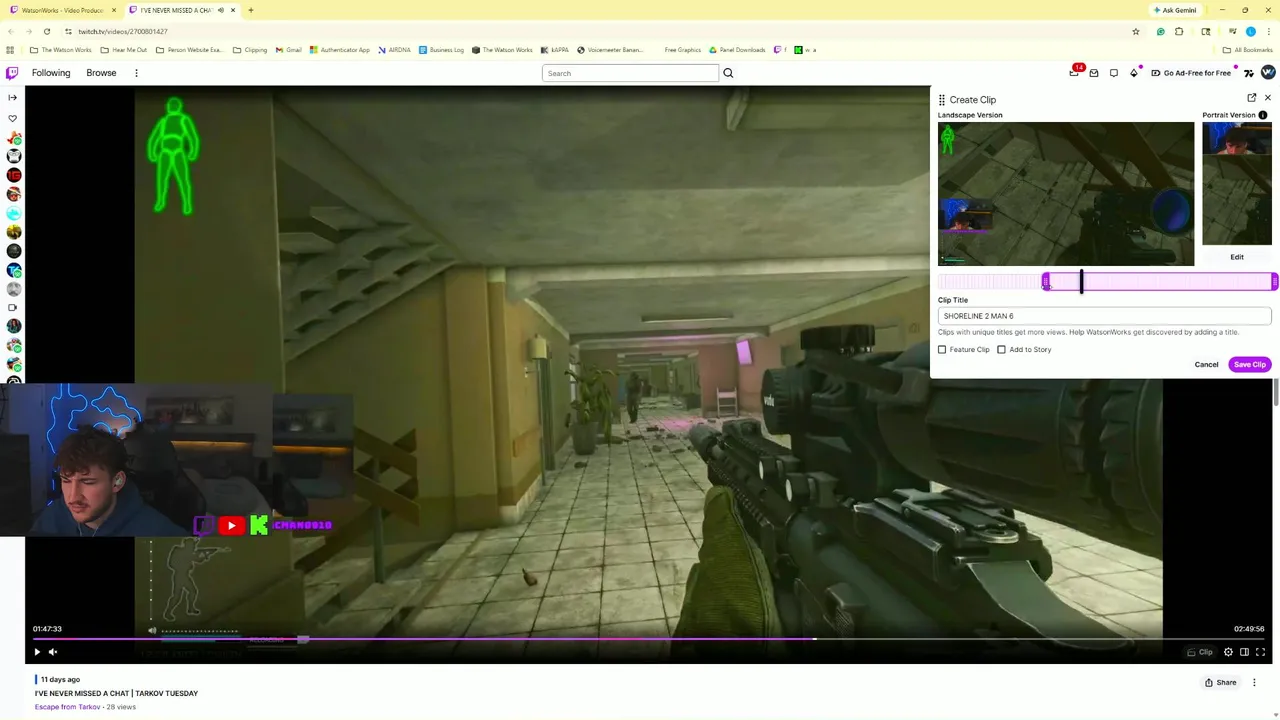Screen dimensions: 1280x720
Task: Select the Landscape Version preview
Action: coord(1066,194)
